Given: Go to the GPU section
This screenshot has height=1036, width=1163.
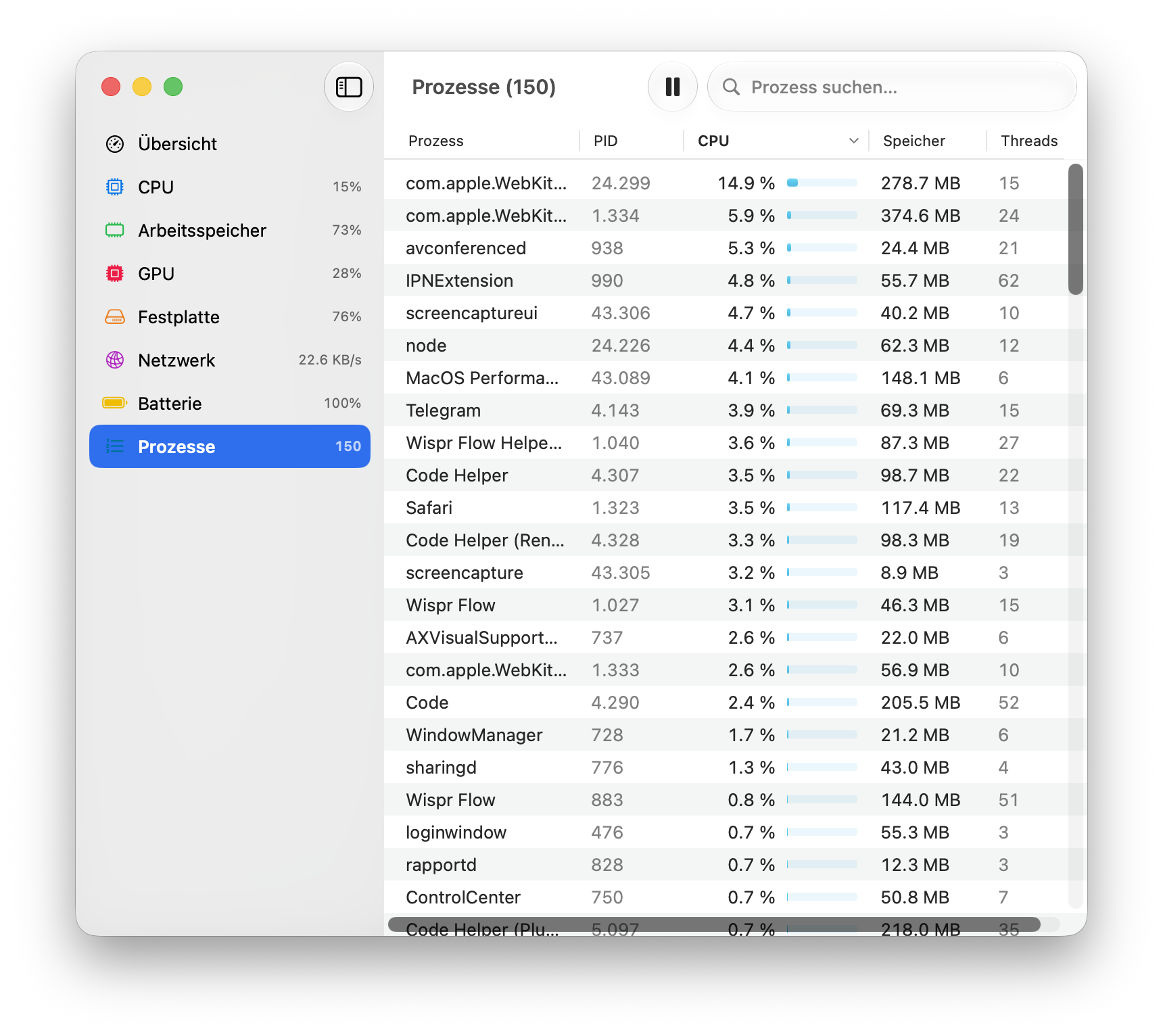Looking at the screenshot, I should [x=230, y=274].
